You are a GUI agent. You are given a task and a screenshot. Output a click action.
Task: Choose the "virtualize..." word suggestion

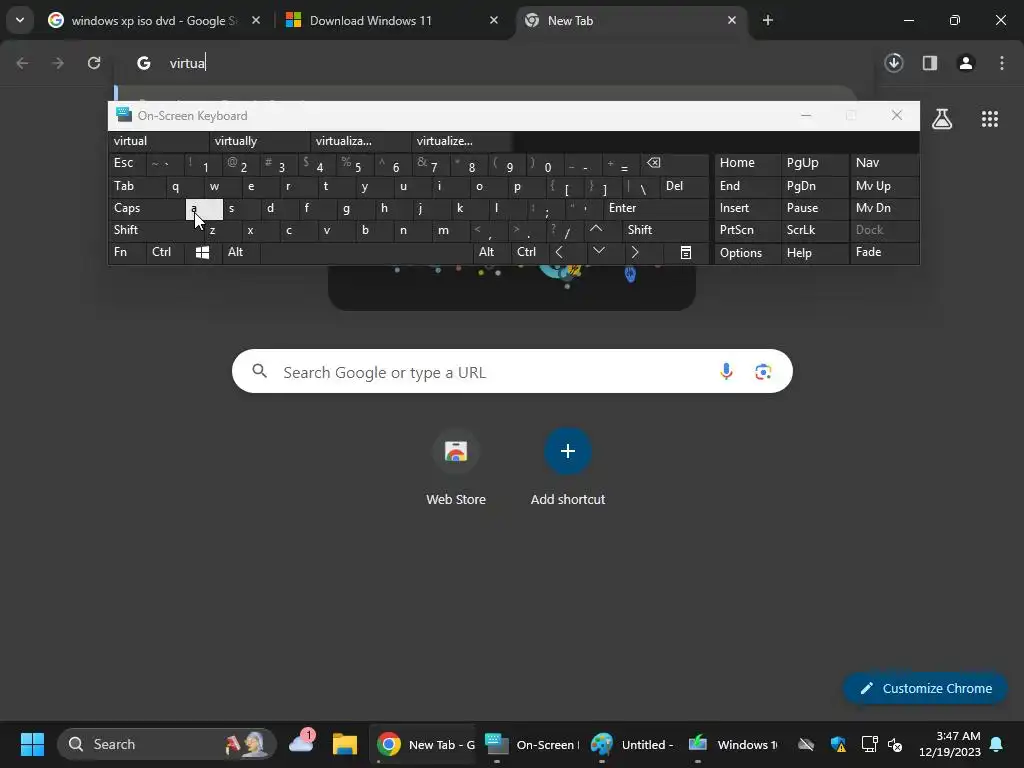461,141
